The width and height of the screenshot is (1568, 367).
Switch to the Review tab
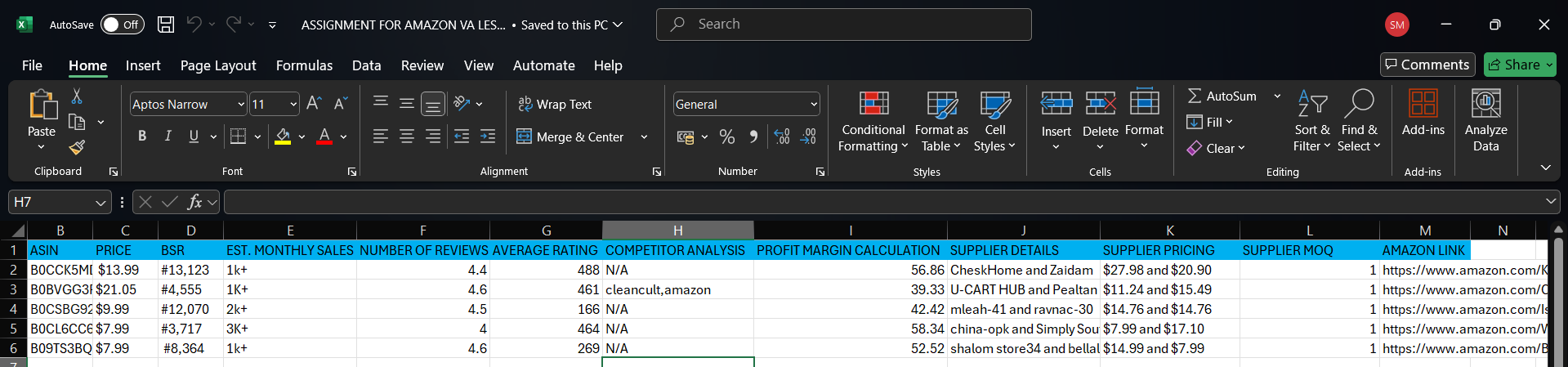[x=422, y=65]
